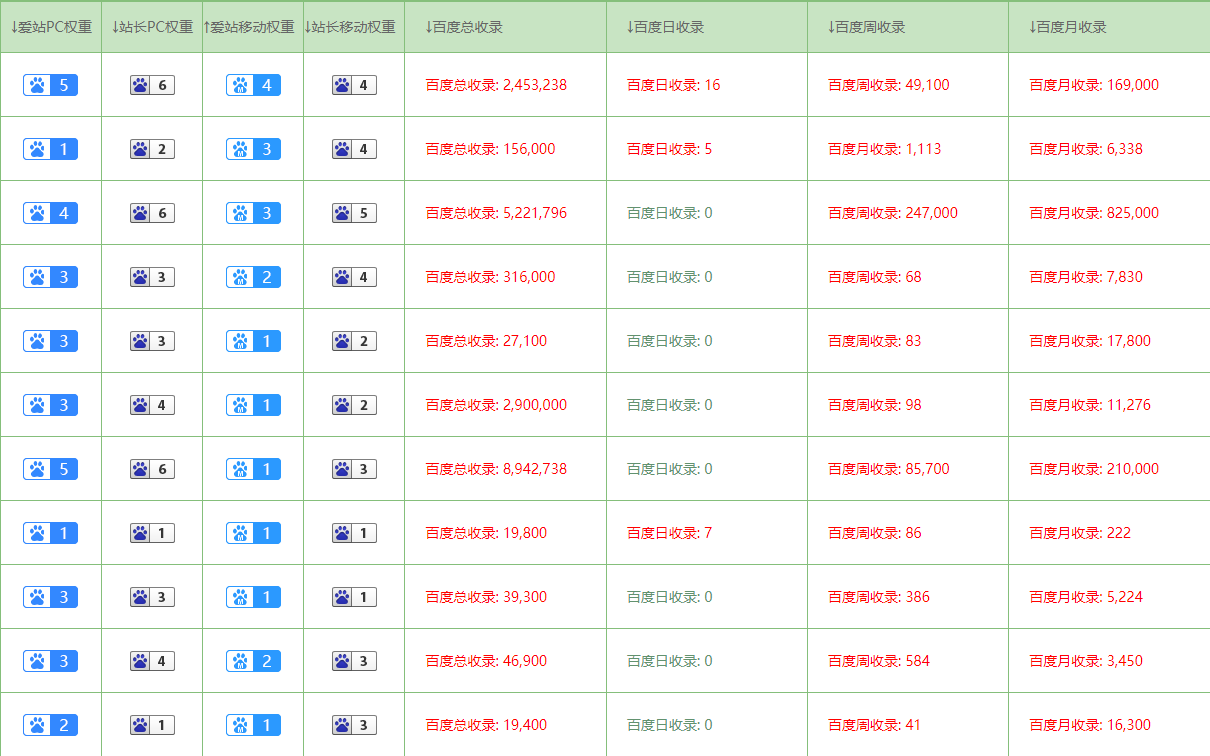
Task: Select cell 百度月收录: 16,300
Action: pos(1090,725)
